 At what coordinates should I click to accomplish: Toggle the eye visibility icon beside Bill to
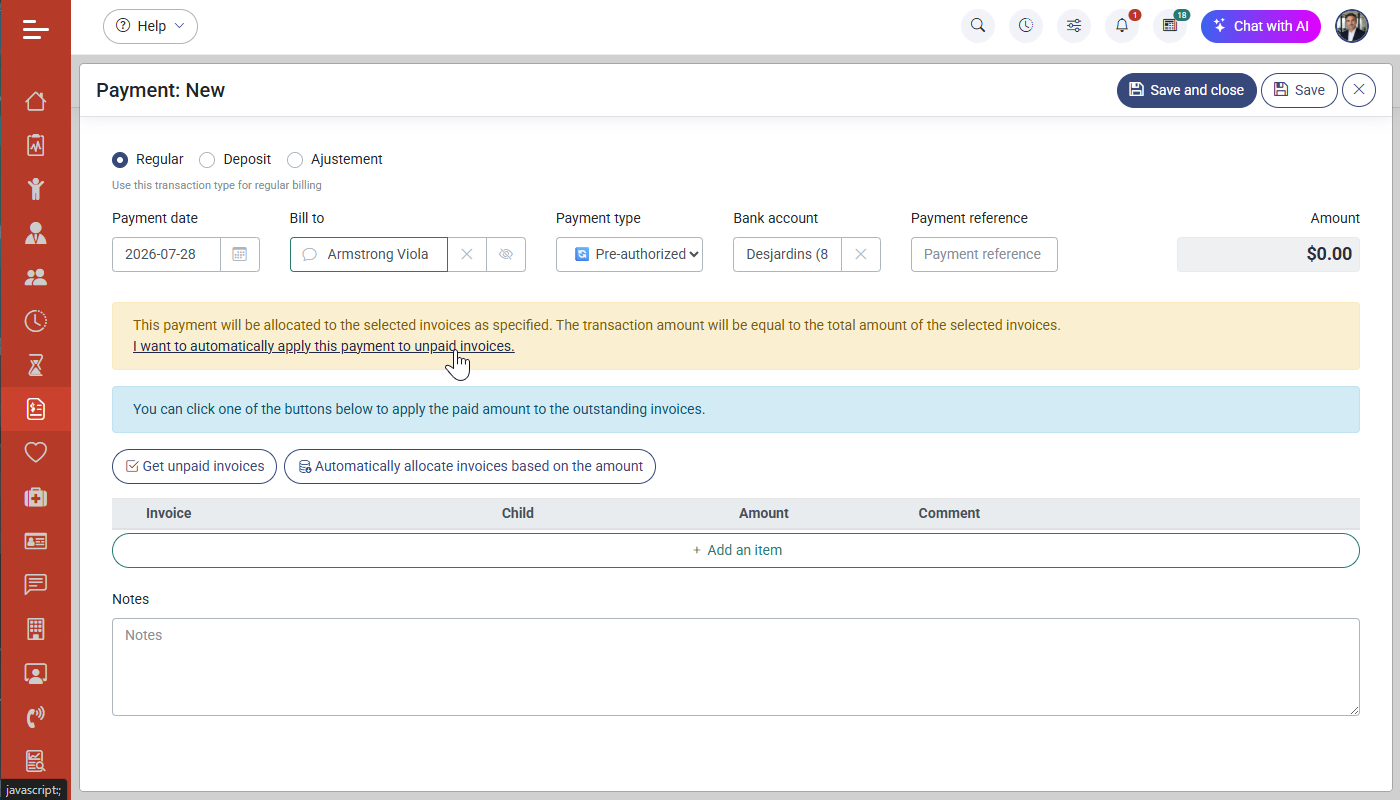point(506,254)
